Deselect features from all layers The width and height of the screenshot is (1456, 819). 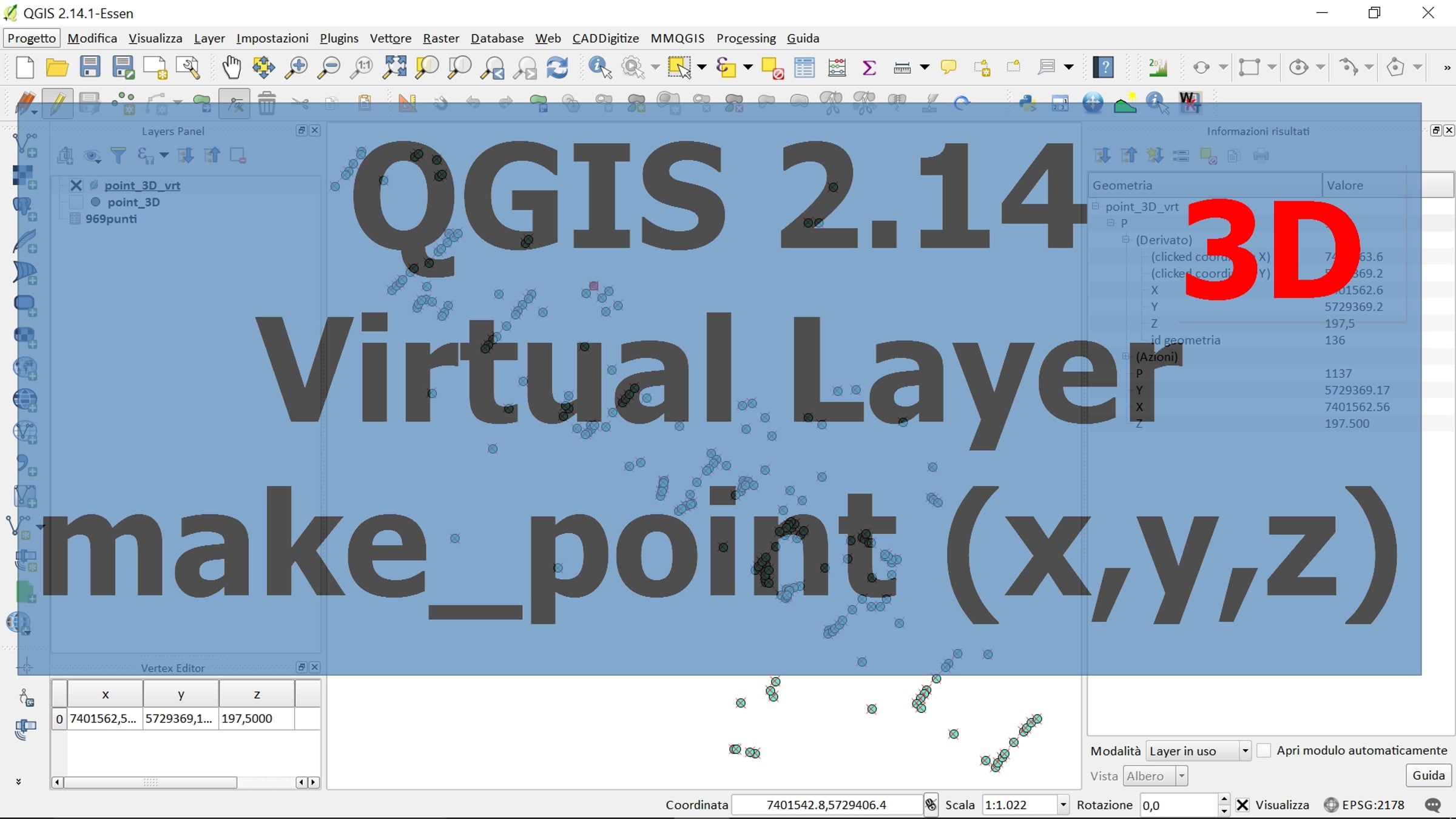(x=772, y=67)
